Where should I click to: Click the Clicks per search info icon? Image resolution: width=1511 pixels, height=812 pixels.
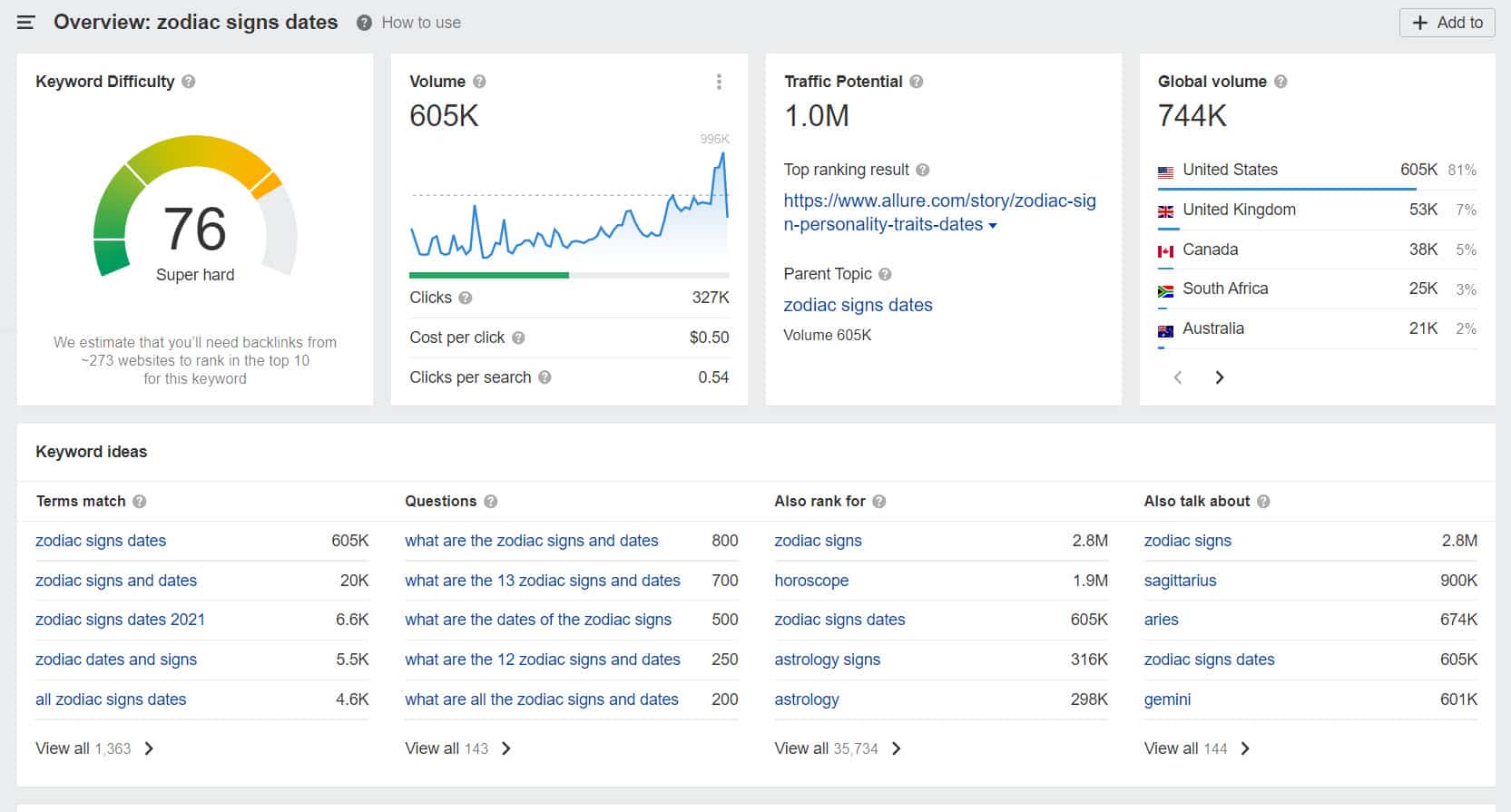coord(545,377)
